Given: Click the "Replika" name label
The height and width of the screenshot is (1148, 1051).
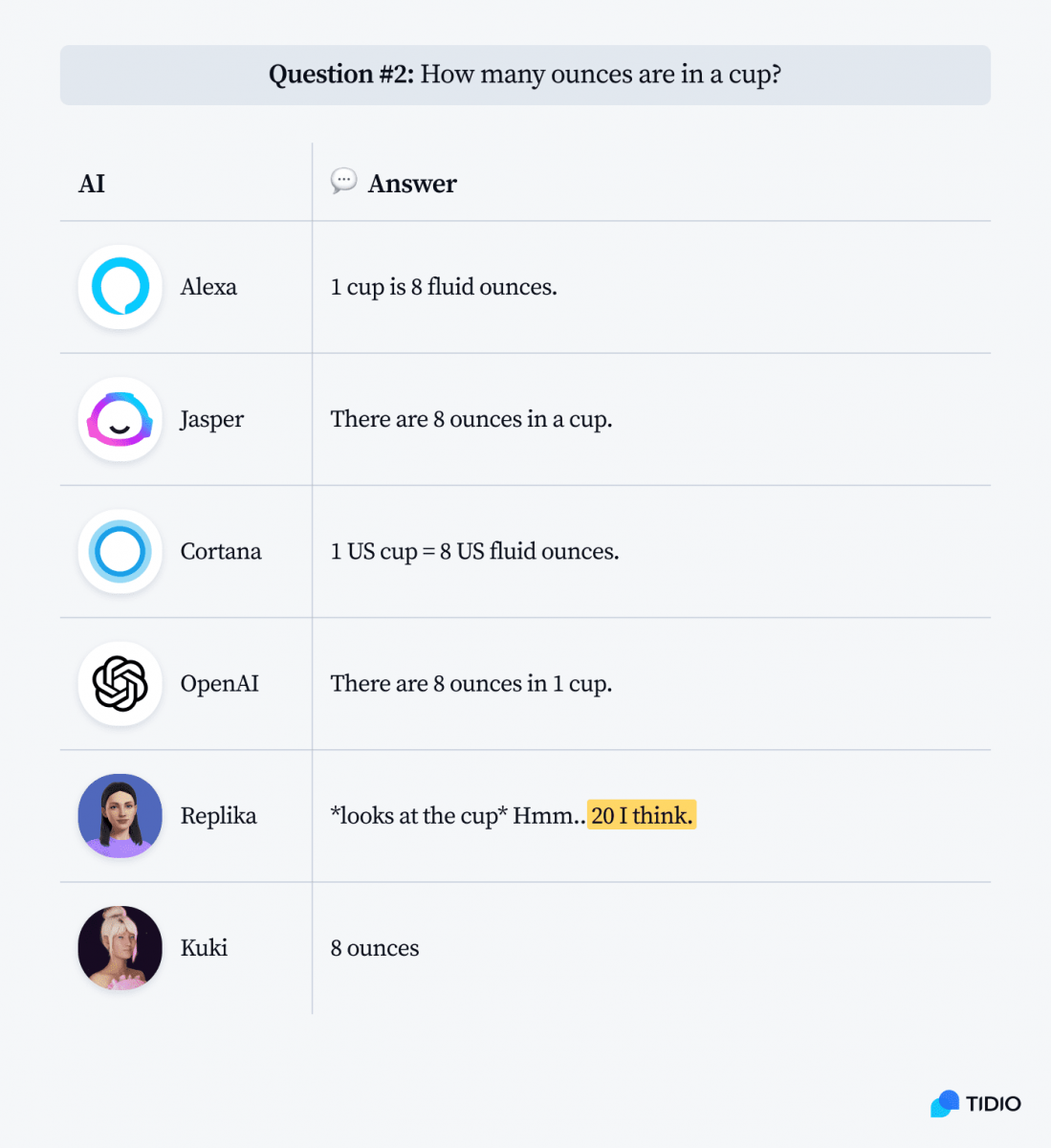Looking at the screenshot, I should tap(219, 816).
